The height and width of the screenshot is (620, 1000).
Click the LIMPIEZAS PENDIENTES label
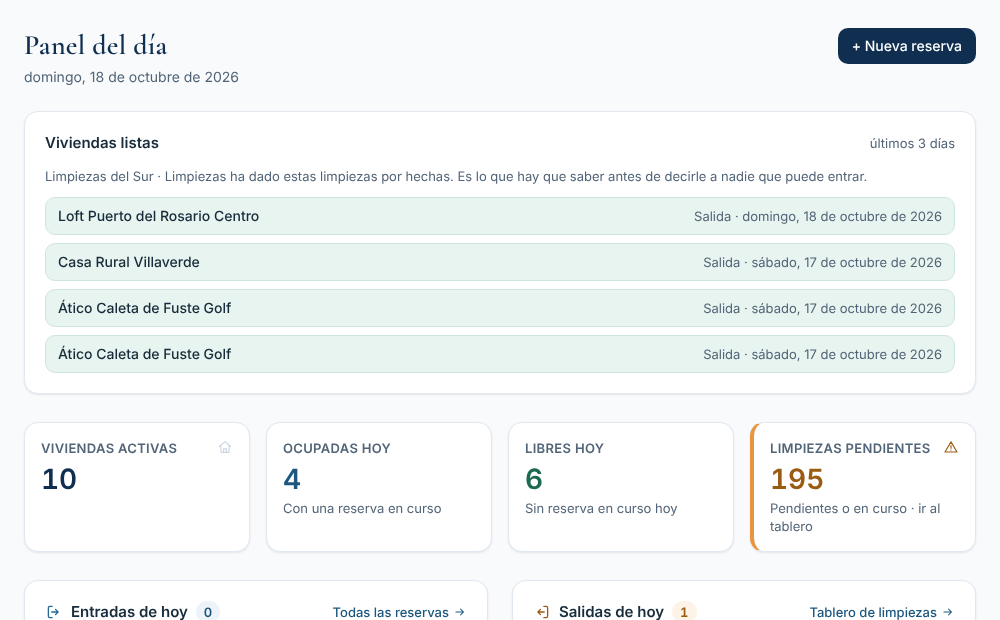point(850,448)
